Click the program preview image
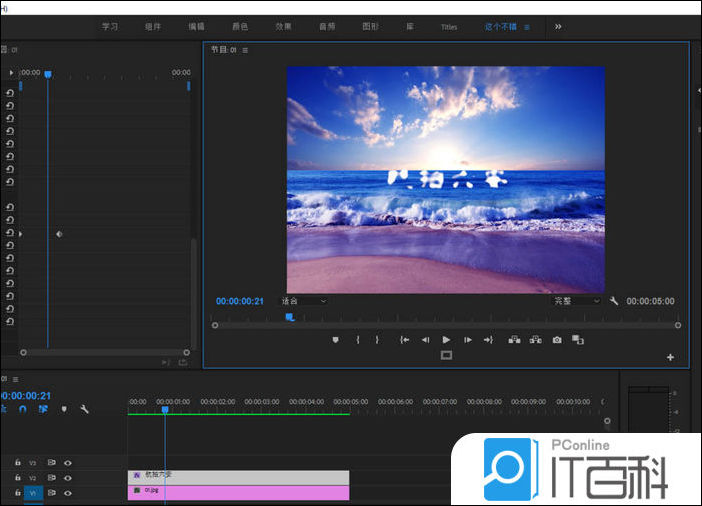The width and height of the screenshot is (702, 506). (445, 180)
